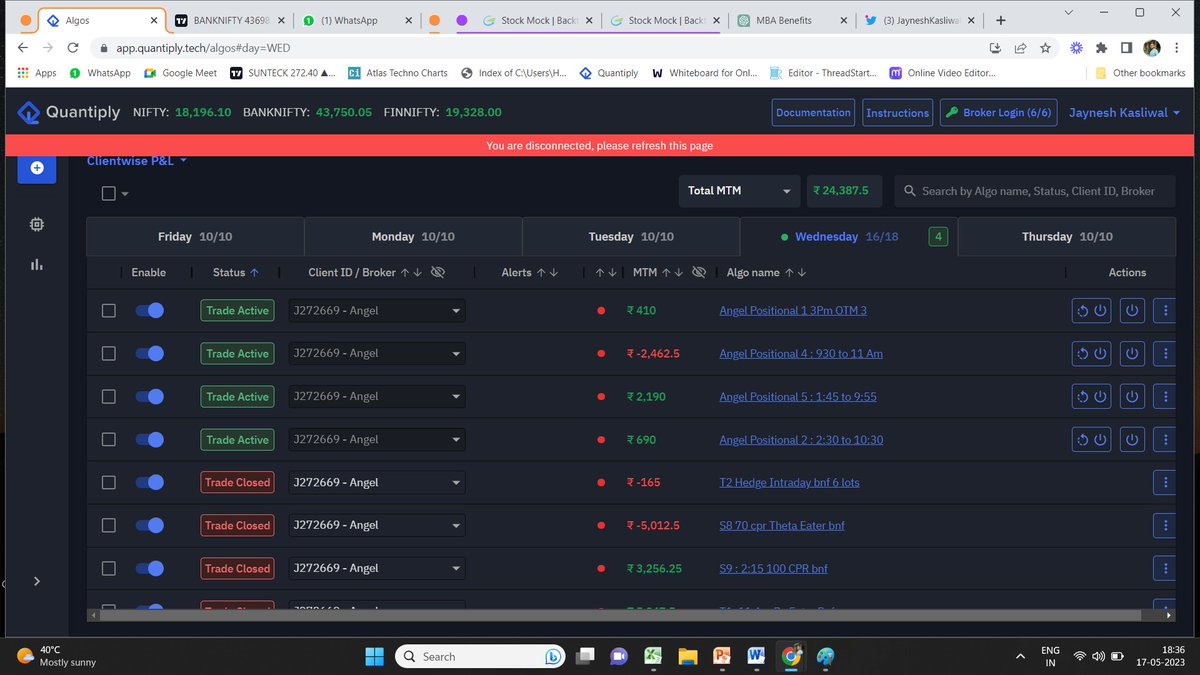This screenshot has height=675, width=1200.
Task: Disable the enable toggle for Angel Positional 2 row
Action: point(149,440)
